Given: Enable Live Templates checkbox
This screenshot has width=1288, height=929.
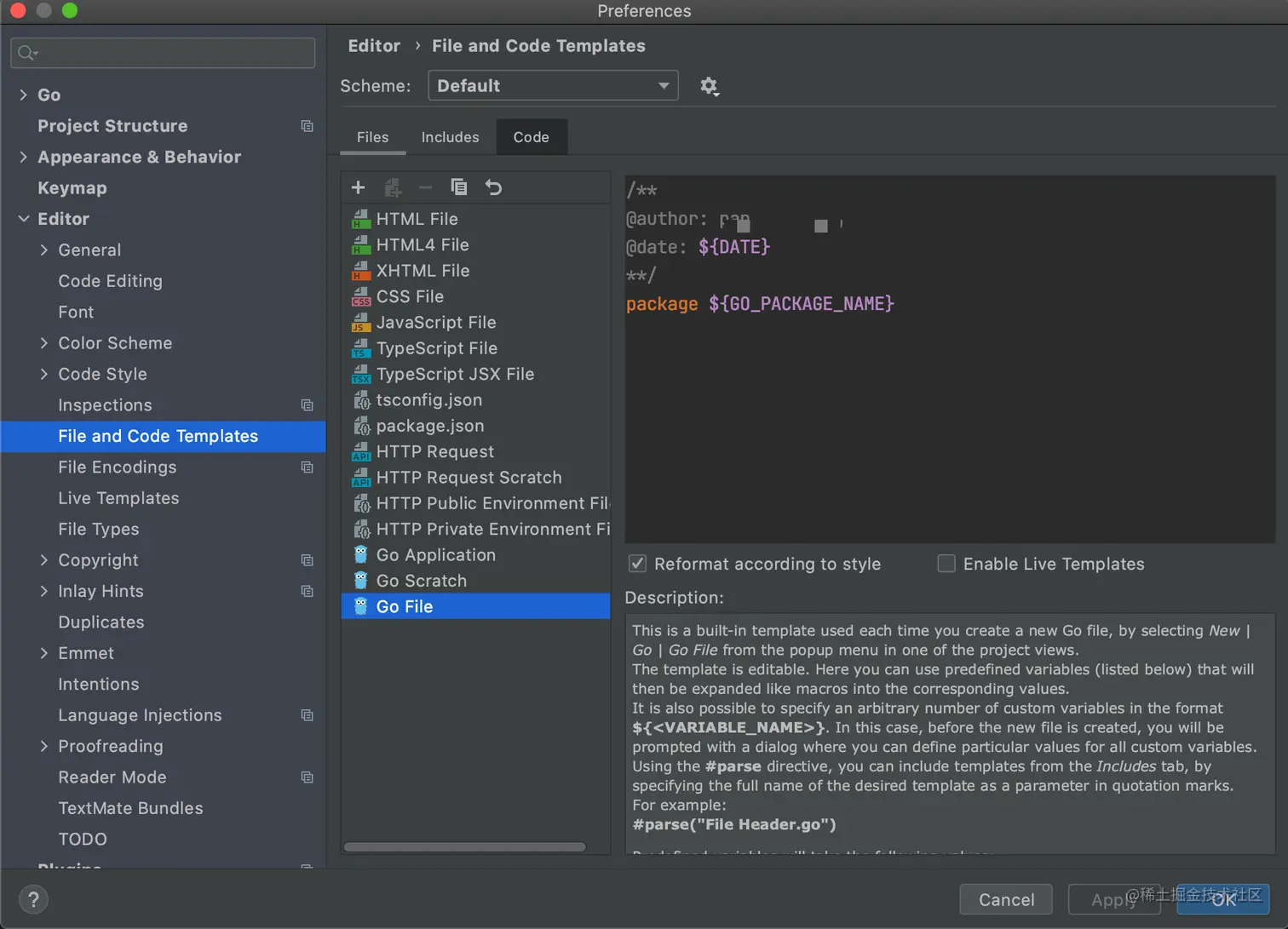Looking at the screenshot, I should click(946, 564).
